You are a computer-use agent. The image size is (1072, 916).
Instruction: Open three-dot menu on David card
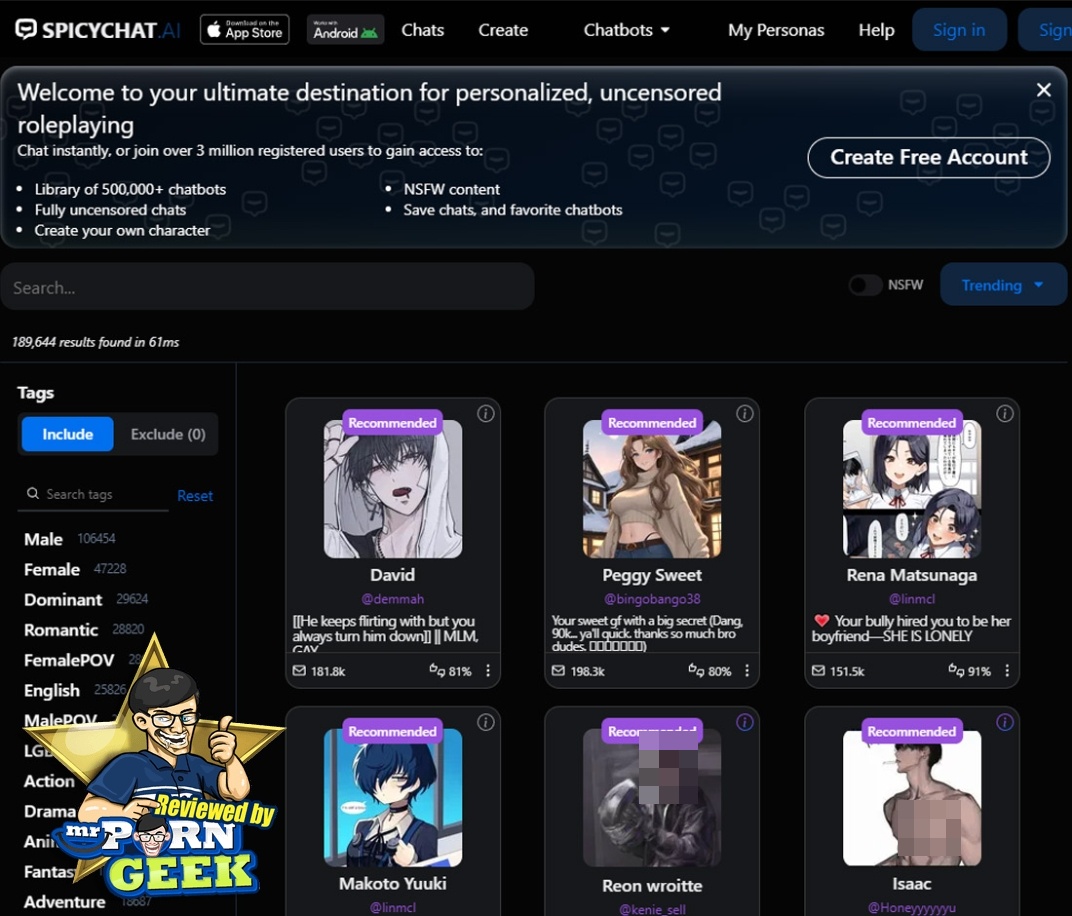point(488,671)
